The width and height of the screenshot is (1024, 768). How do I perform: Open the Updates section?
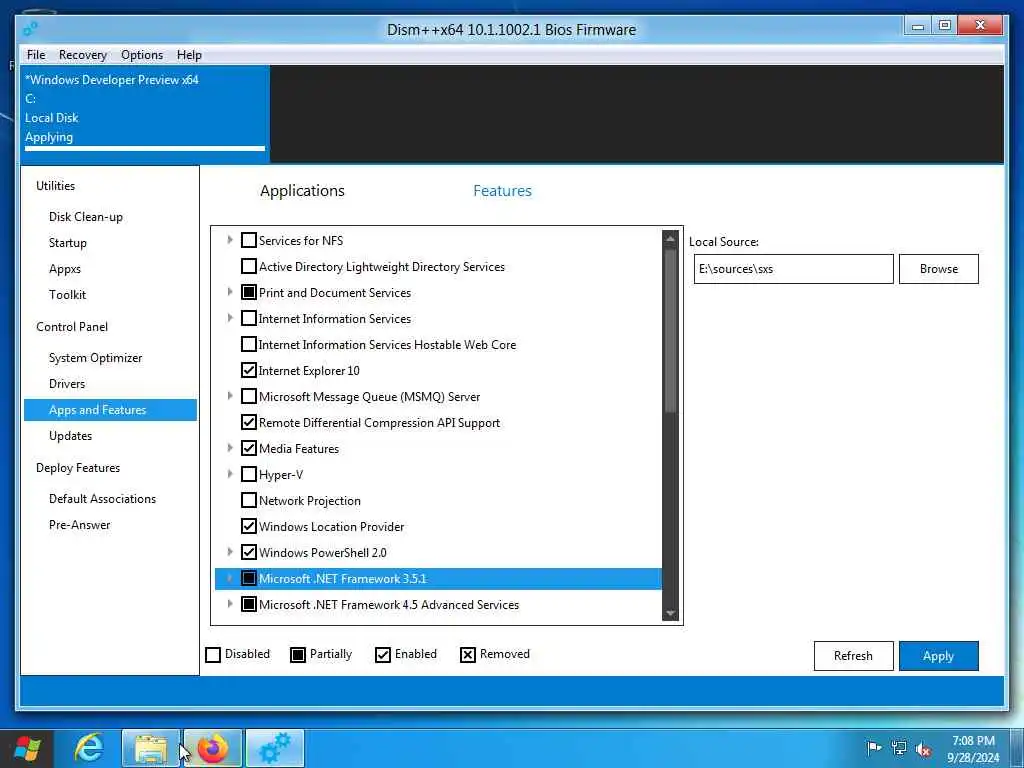coord(71,436)
